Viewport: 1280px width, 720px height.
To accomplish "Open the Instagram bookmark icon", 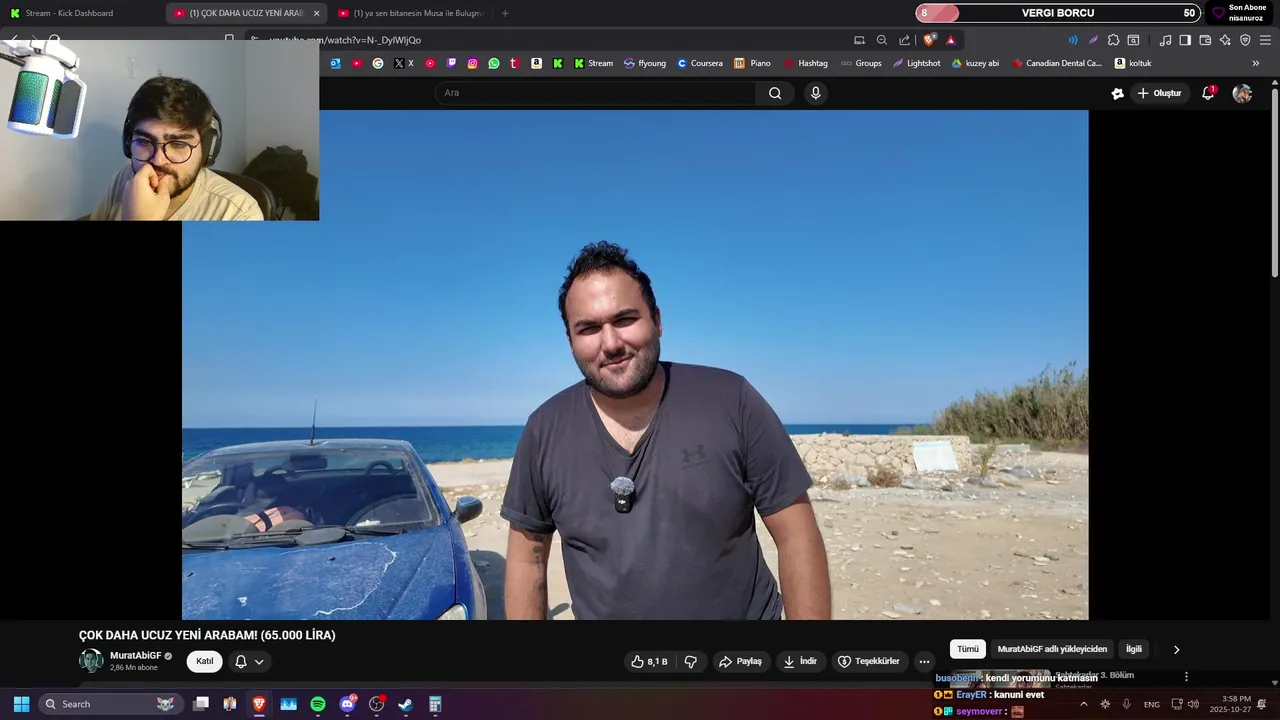I will [473, 63].
